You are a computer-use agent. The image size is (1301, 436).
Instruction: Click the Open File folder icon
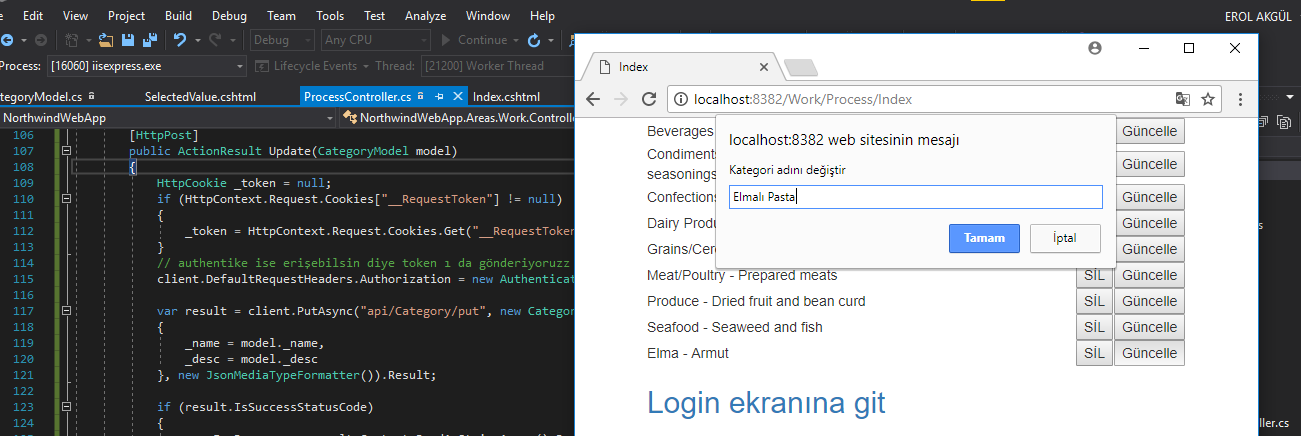point(106,41)
